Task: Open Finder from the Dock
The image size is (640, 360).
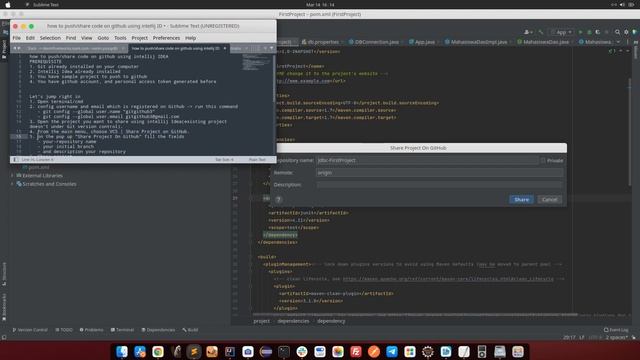Action: pyautogui.click(x=122, y=351)
